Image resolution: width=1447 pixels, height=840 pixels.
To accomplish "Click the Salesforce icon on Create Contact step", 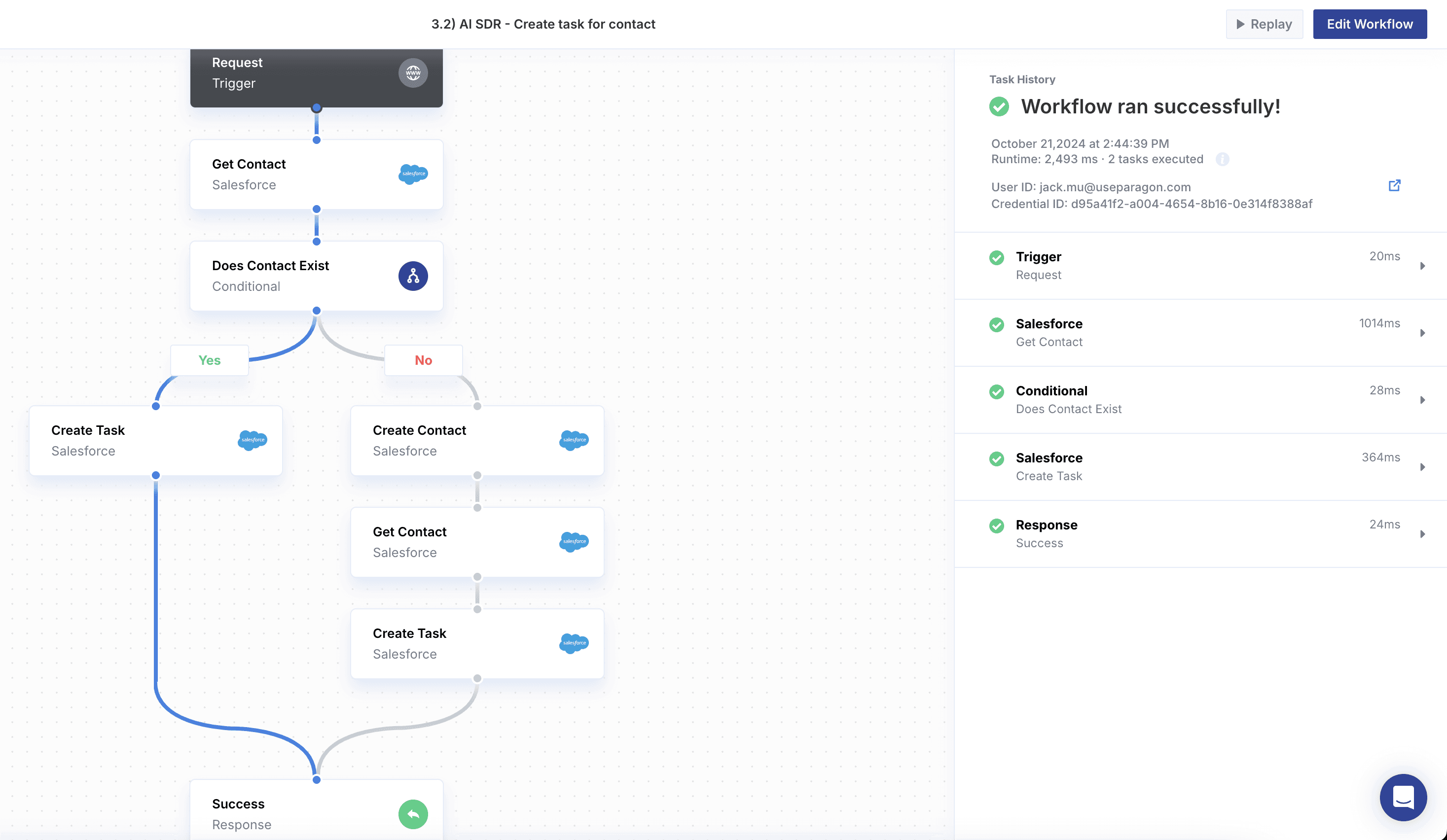I will coord(574,440).
